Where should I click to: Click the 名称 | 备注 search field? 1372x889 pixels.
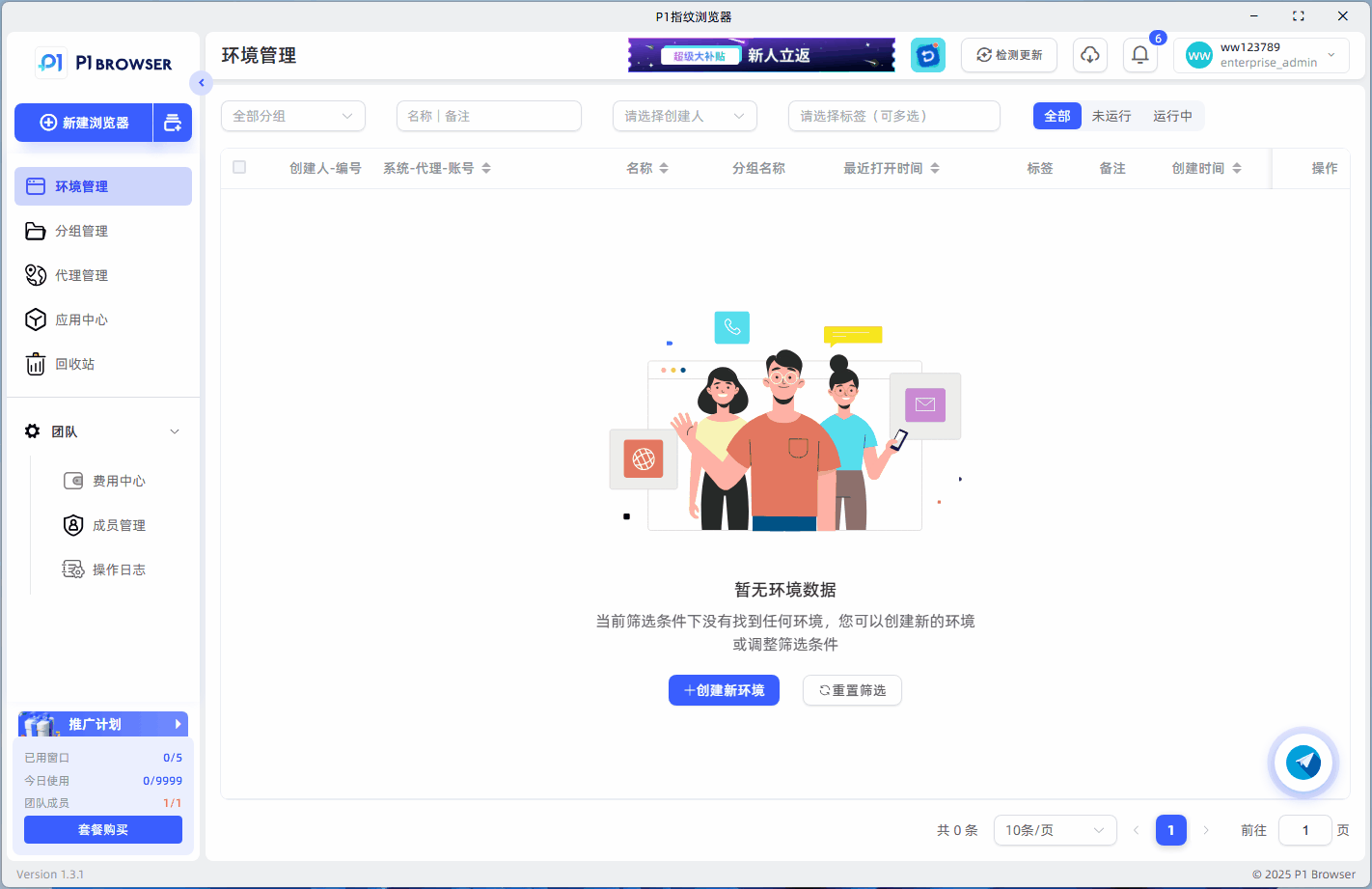488,116
